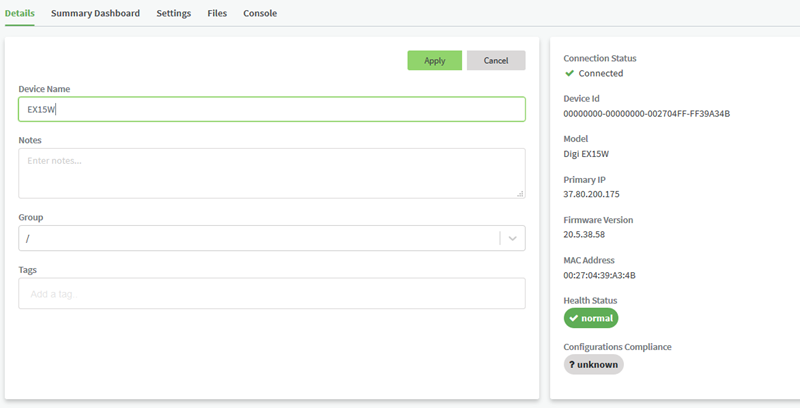Go to the Files tab
This screenshot has width=800, height=408.
click(x=217, y=13)
